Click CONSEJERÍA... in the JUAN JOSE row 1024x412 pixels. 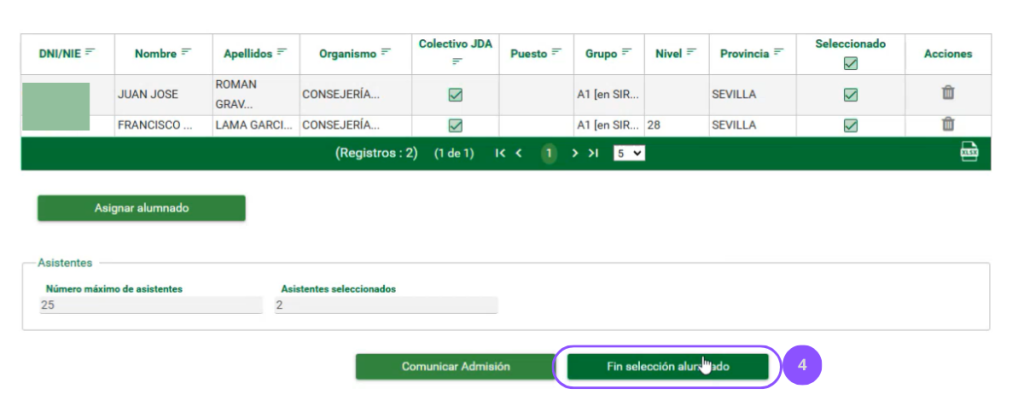click(x=341, y=95)
